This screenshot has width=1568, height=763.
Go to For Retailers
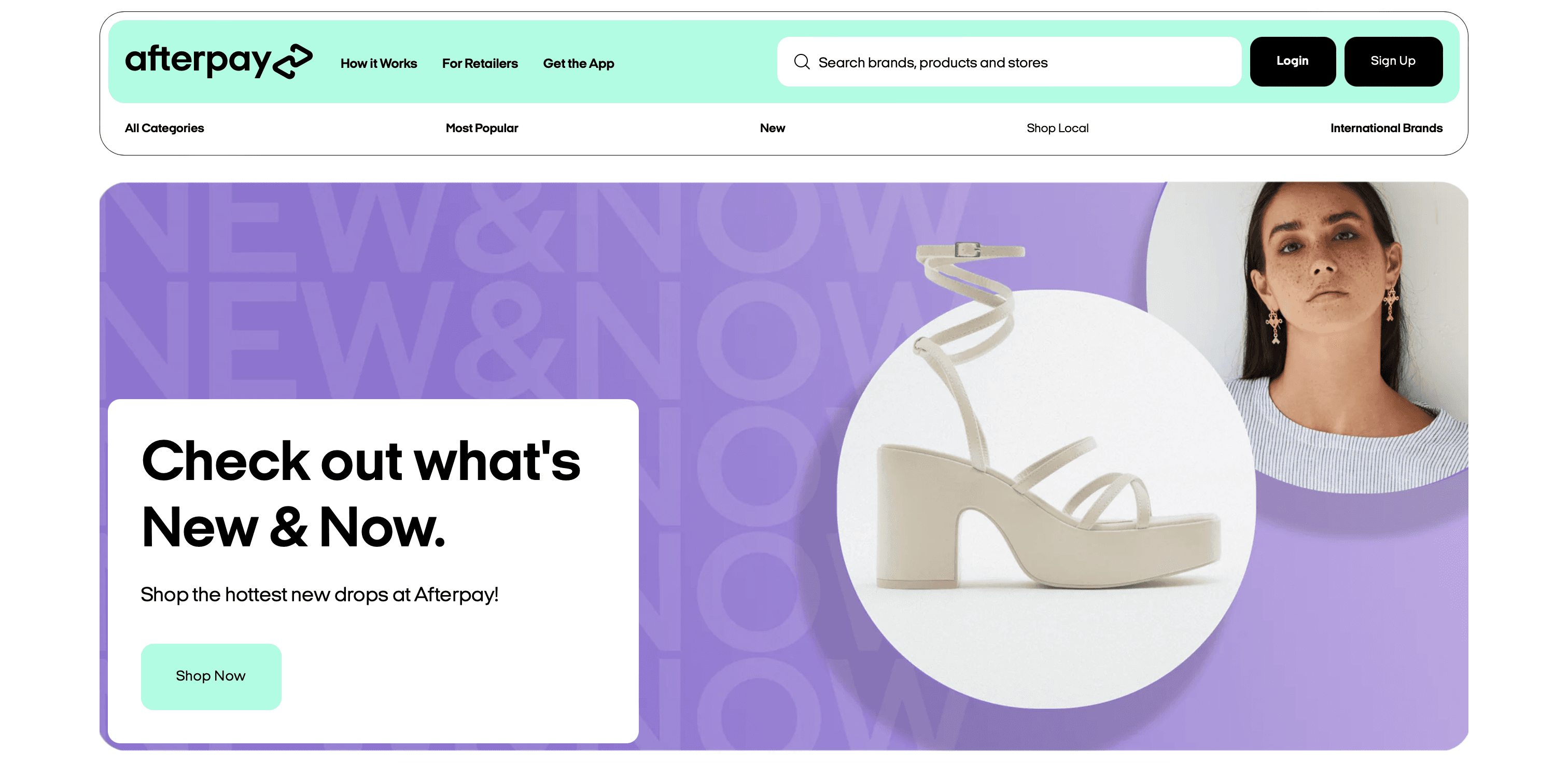click(480, 63)
